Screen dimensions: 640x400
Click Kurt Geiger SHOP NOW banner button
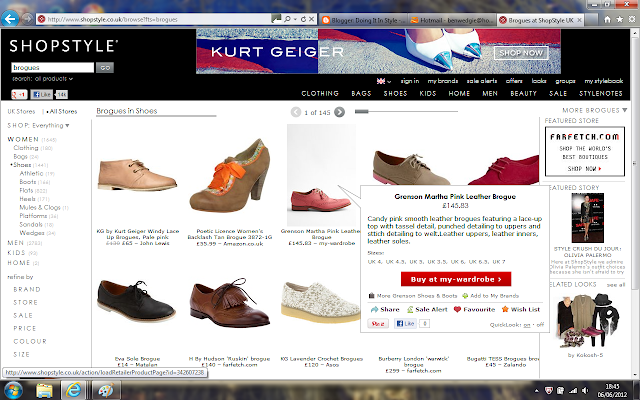click(x=521, y=53)
